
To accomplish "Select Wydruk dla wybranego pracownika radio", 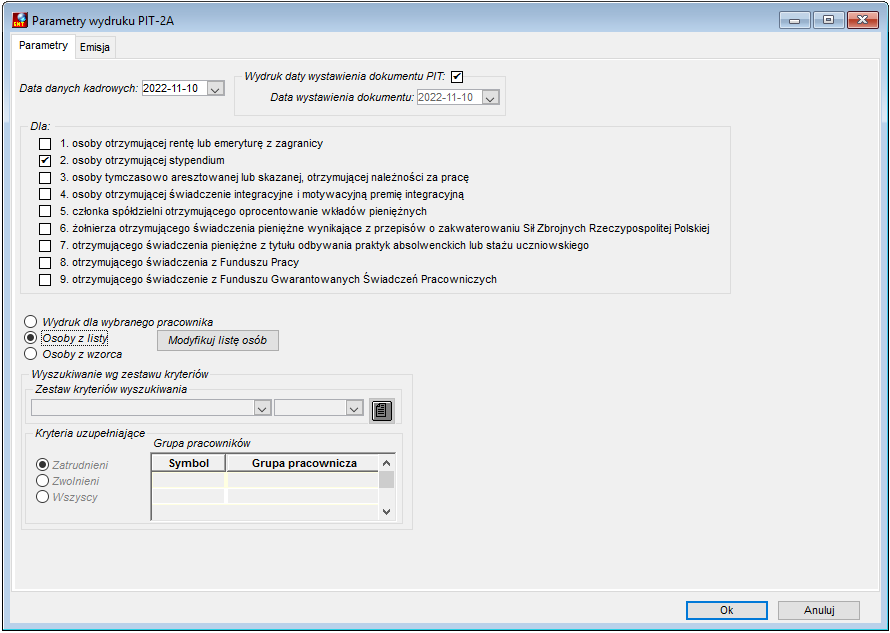I will (x=31, y=322).
